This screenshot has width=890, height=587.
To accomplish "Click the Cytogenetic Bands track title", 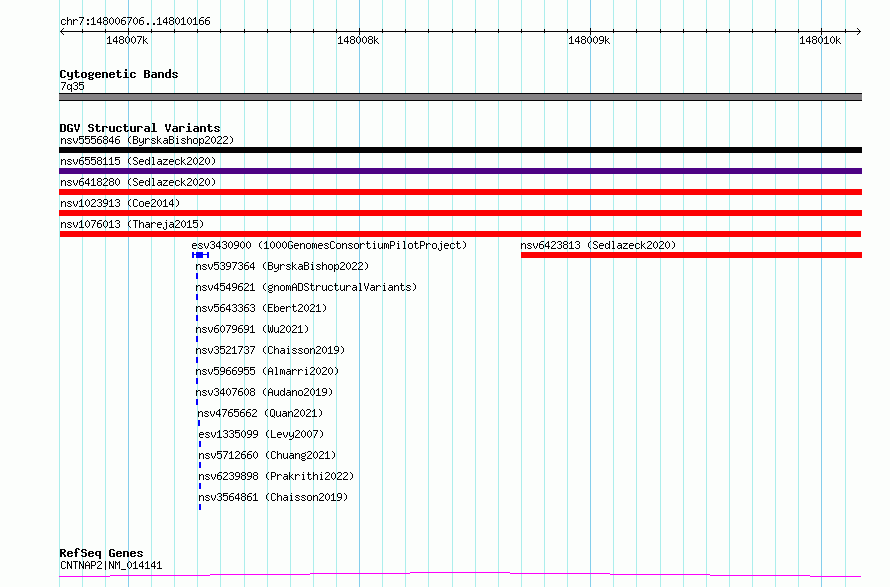I will click(119, 74).
